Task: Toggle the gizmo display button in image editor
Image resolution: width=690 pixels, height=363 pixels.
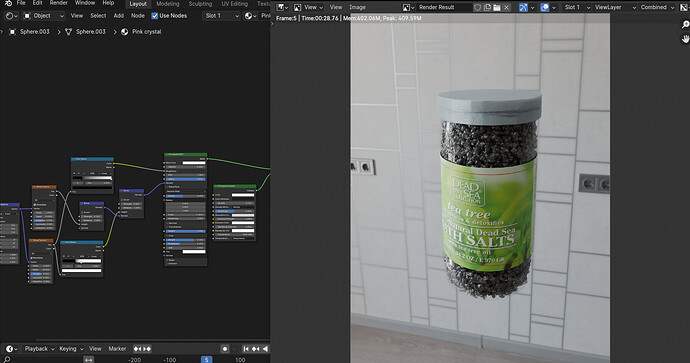Action: (x=523, y=7)
